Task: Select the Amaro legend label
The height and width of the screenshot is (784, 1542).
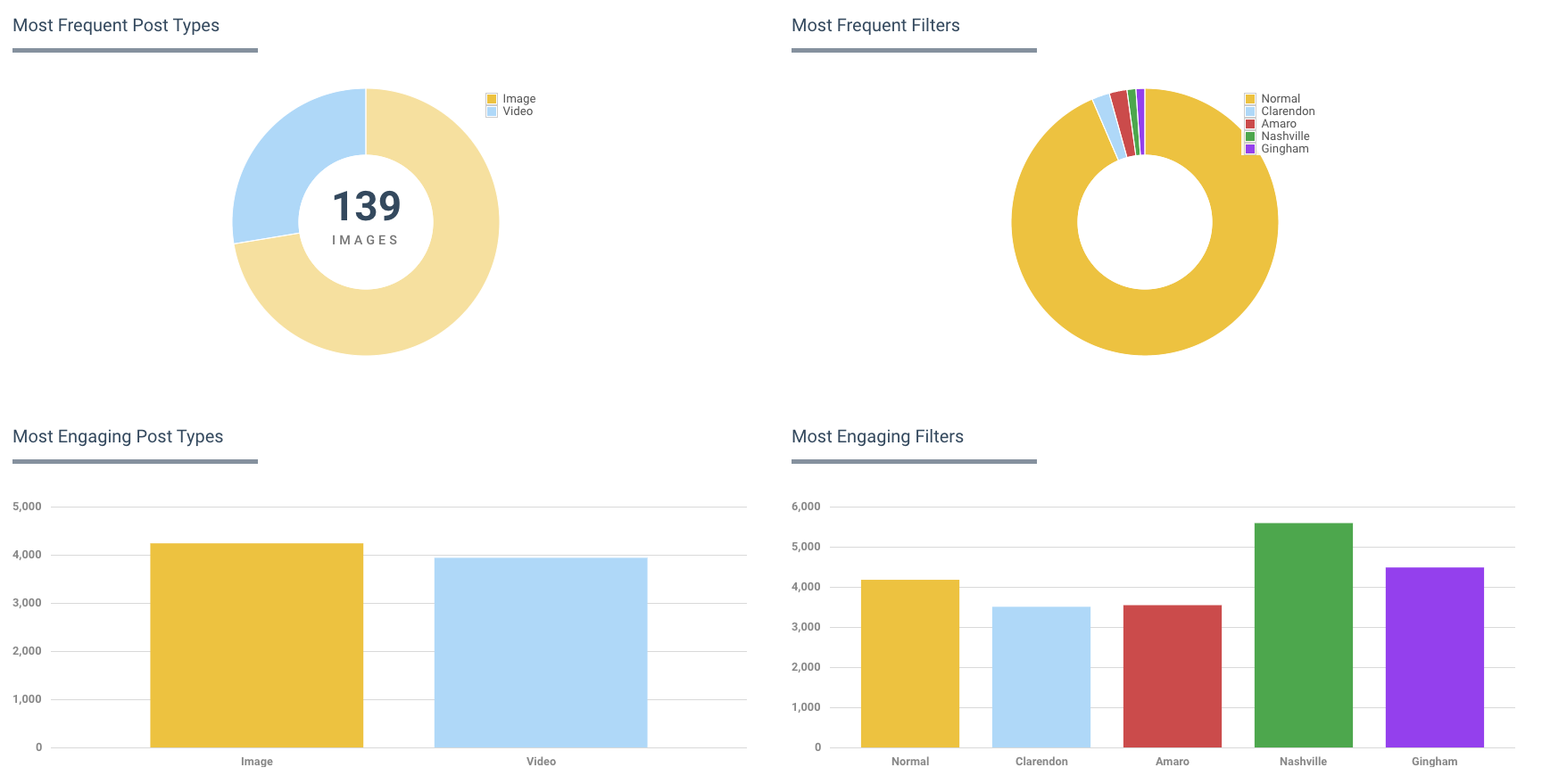Action: 1279,124
